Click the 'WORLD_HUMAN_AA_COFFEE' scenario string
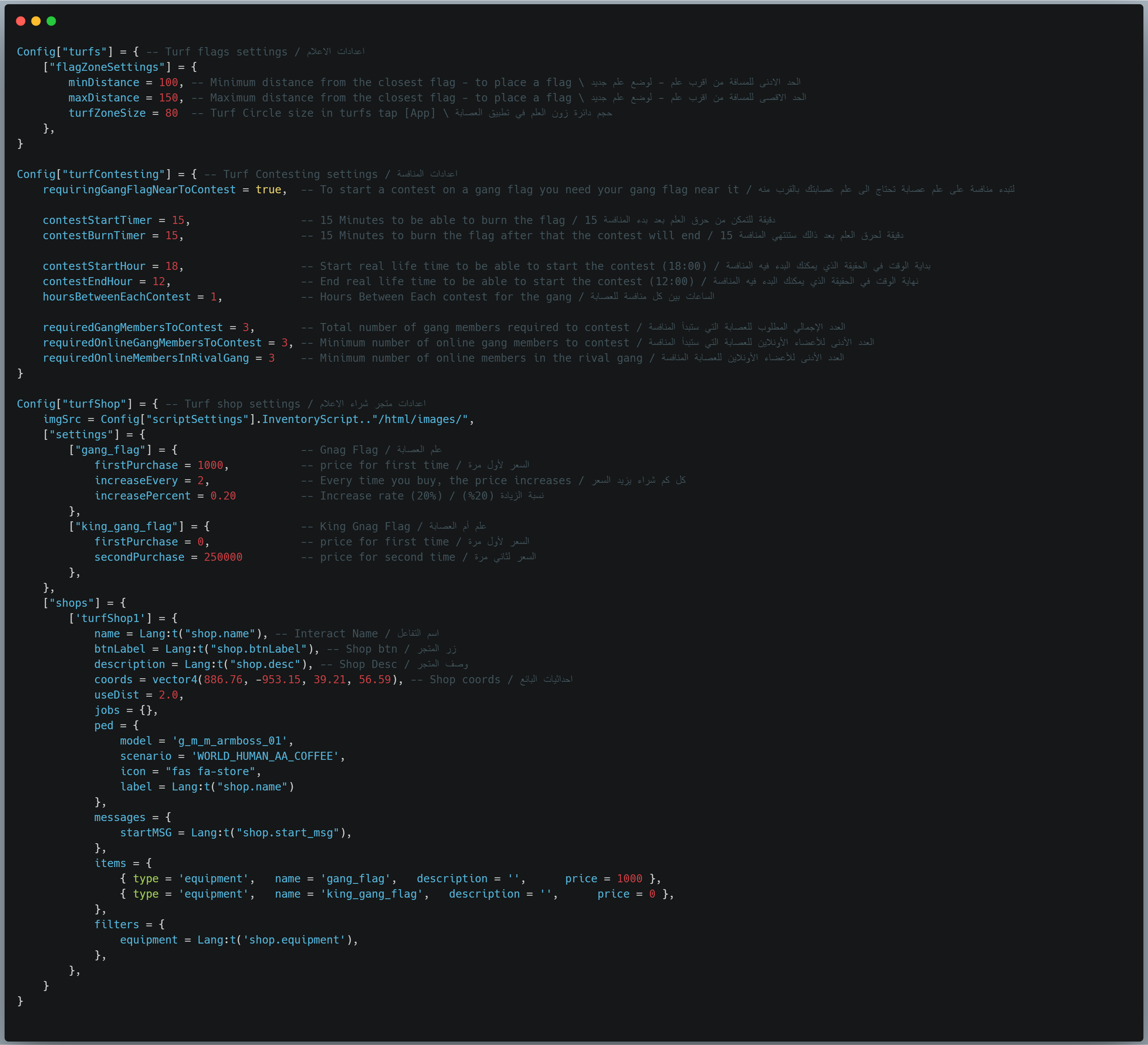 pyautogui.click(x=265, y=756)
